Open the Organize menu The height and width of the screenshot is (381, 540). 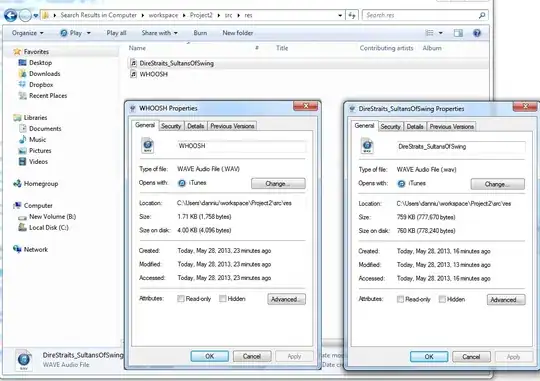click(x=28, y=33)
